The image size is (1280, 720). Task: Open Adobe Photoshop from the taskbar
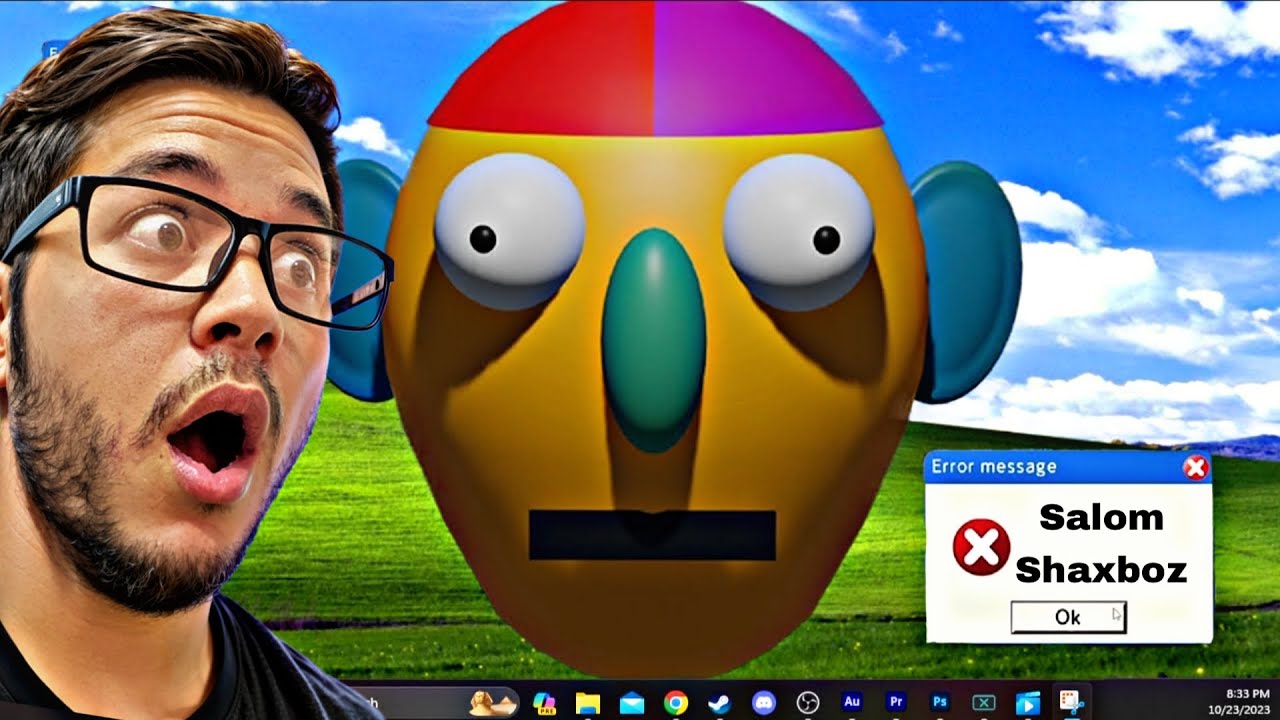(x=940, y=703)
